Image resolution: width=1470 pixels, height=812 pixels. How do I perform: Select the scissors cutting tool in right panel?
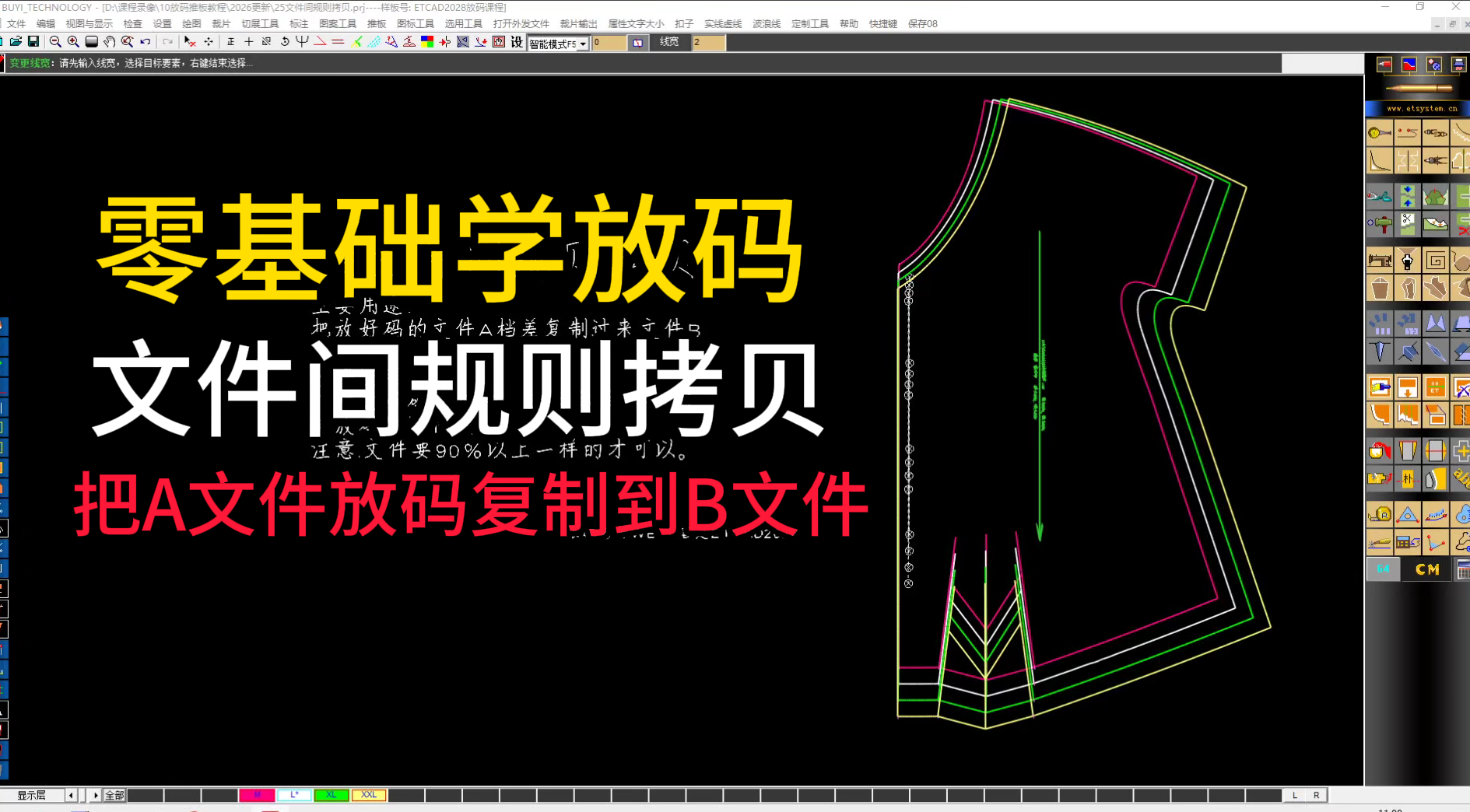tap(1380, 197)
